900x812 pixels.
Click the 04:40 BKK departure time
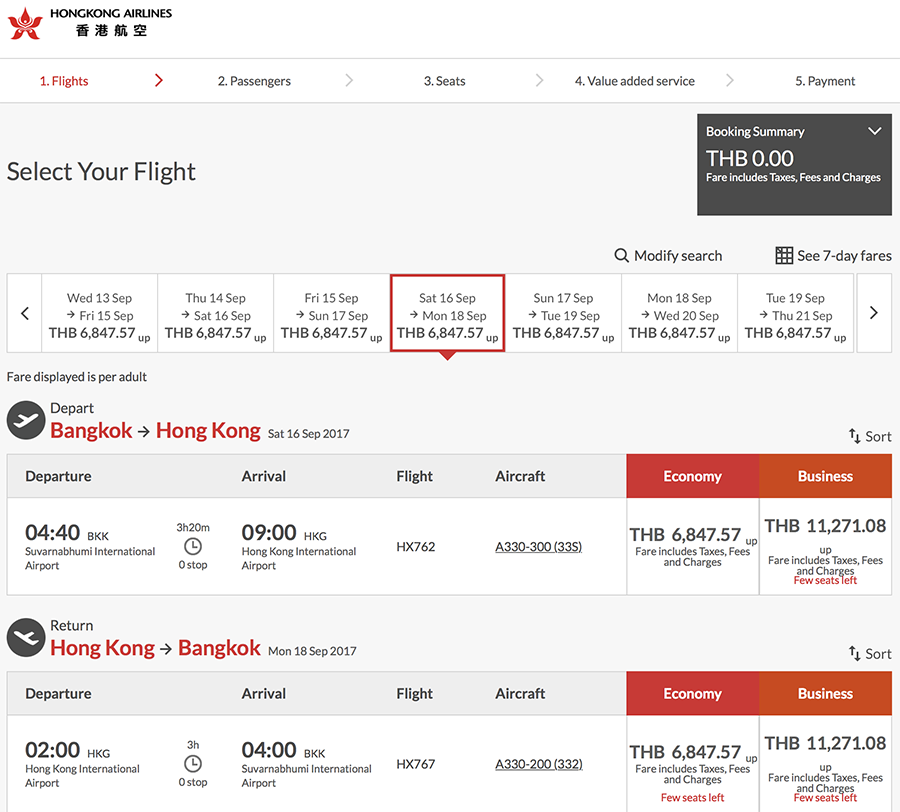coord(67,533)
